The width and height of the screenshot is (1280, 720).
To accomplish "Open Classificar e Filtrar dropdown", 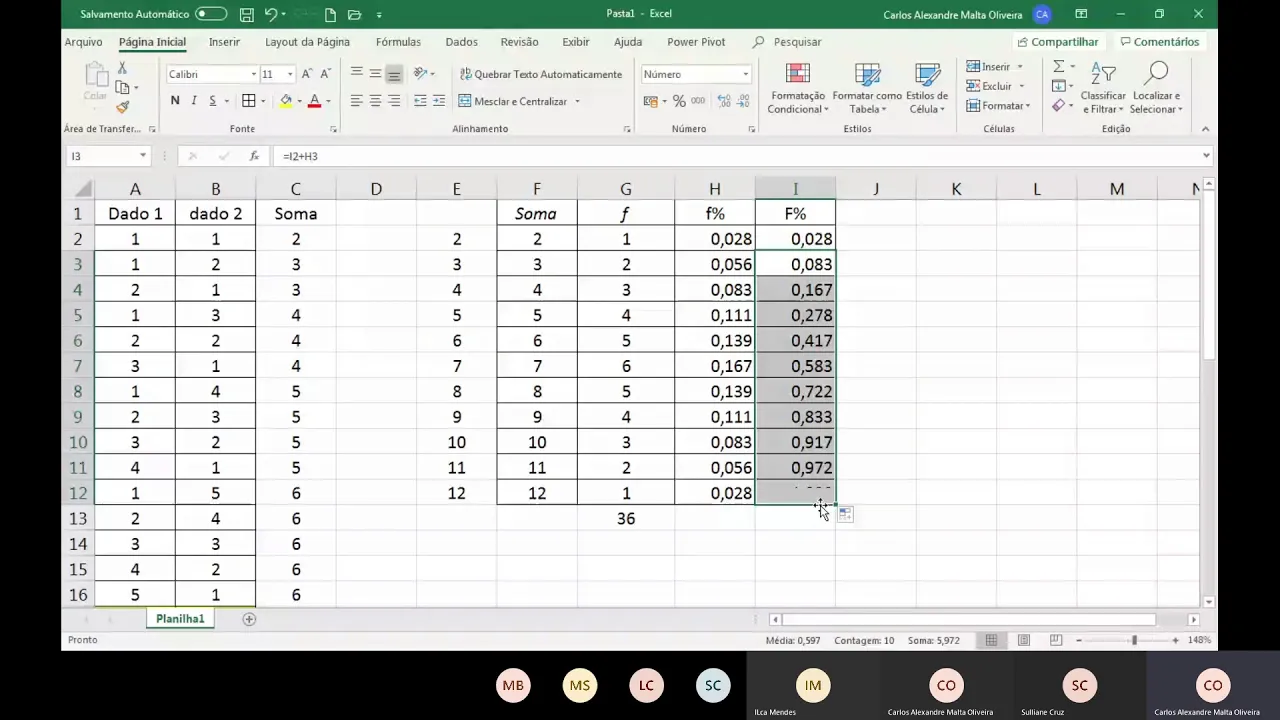I will [x=1103, y=88].
